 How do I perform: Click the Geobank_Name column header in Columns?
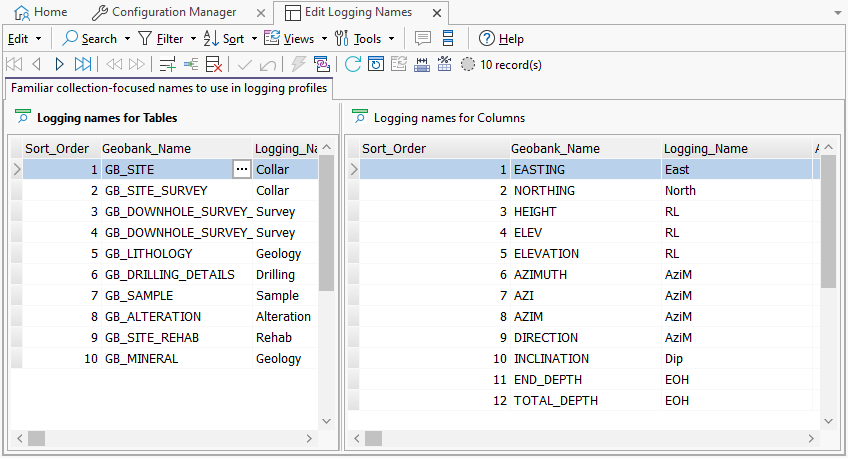[x=555, y=148]
